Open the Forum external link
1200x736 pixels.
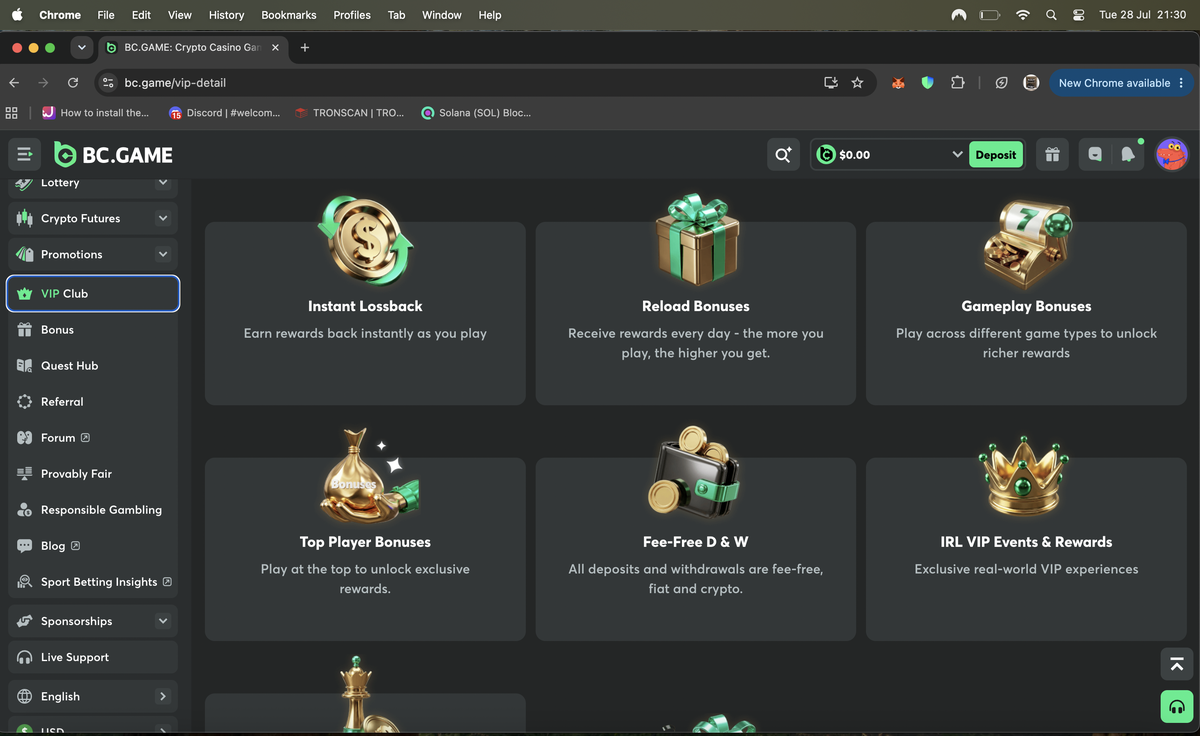[65, 438]
